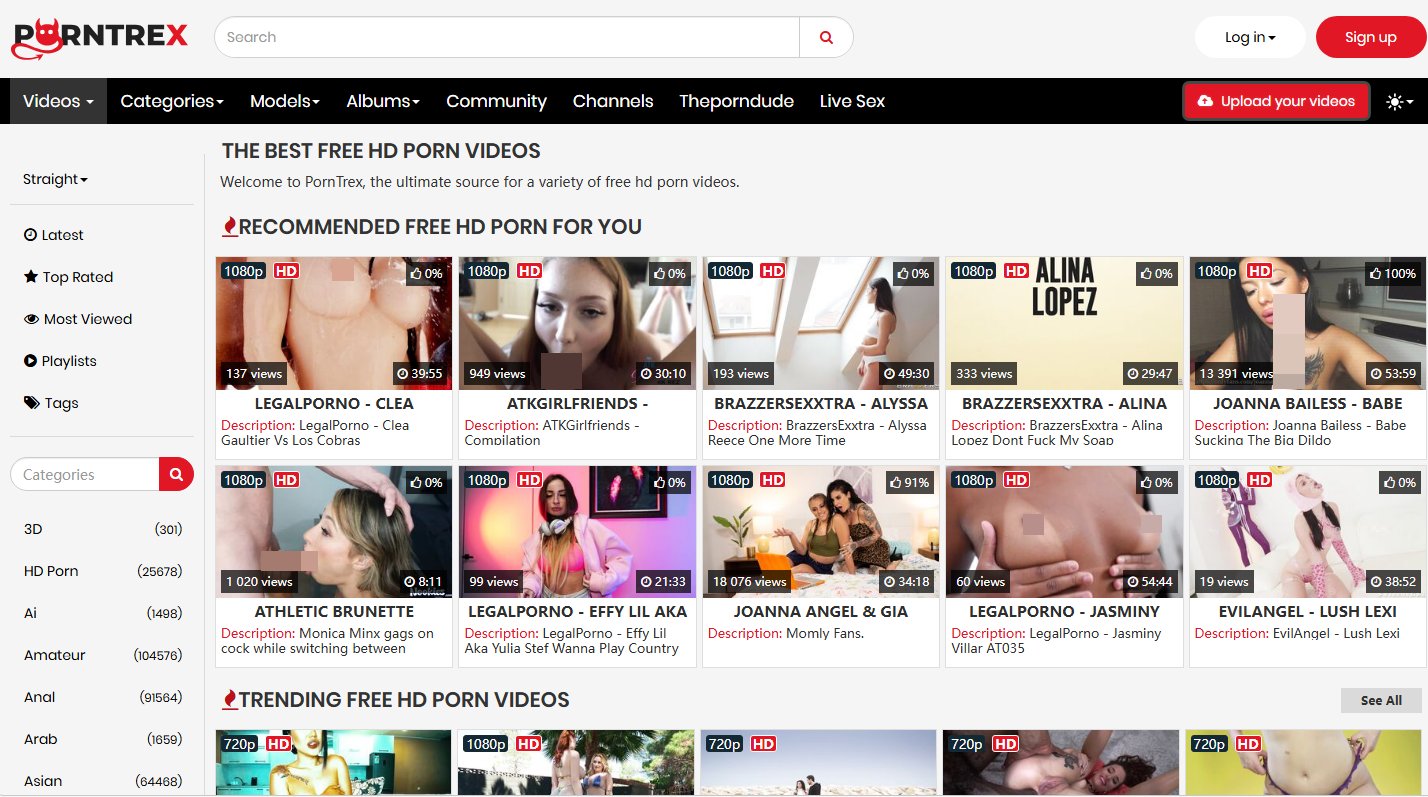
Task: Click the 49:30 duration label
Action: click(x=908, y=373)
